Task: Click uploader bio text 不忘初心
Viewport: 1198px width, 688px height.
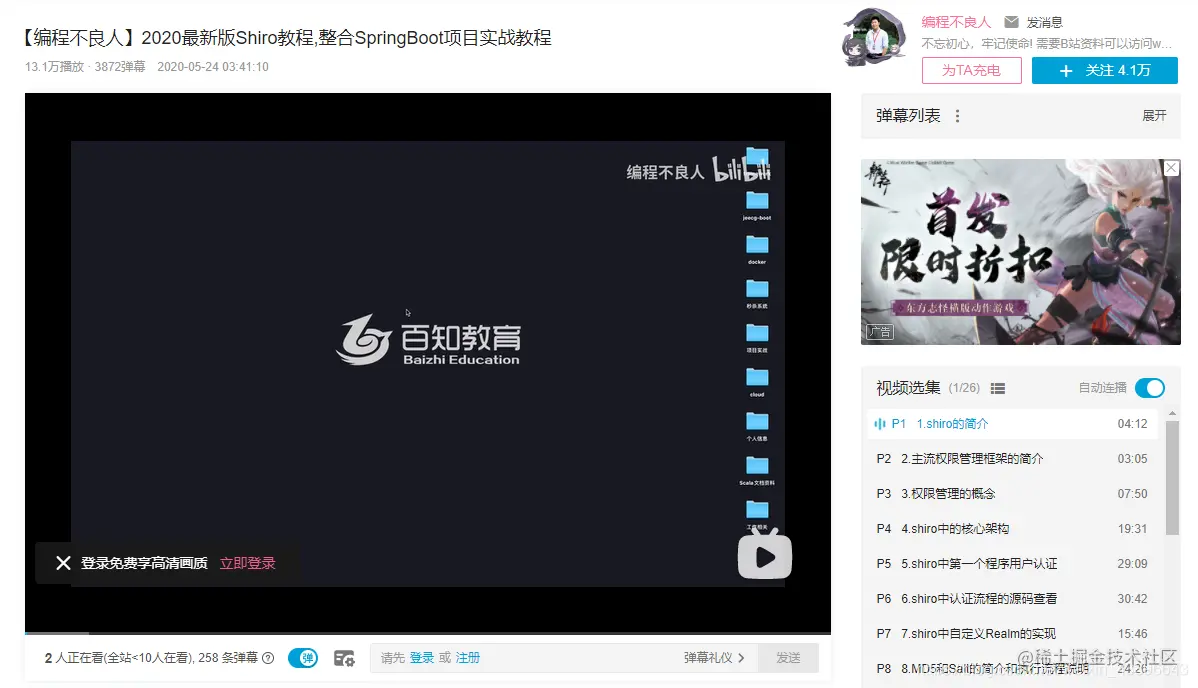Action: click(x=1046, y=44)
